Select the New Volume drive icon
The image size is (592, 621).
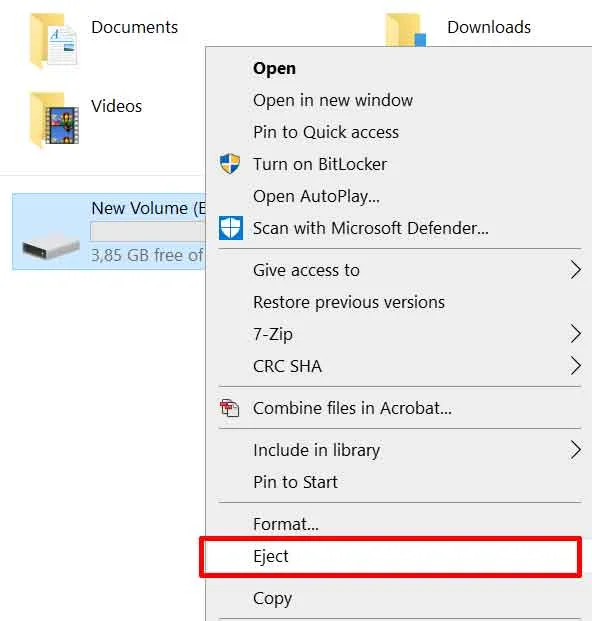51,246
